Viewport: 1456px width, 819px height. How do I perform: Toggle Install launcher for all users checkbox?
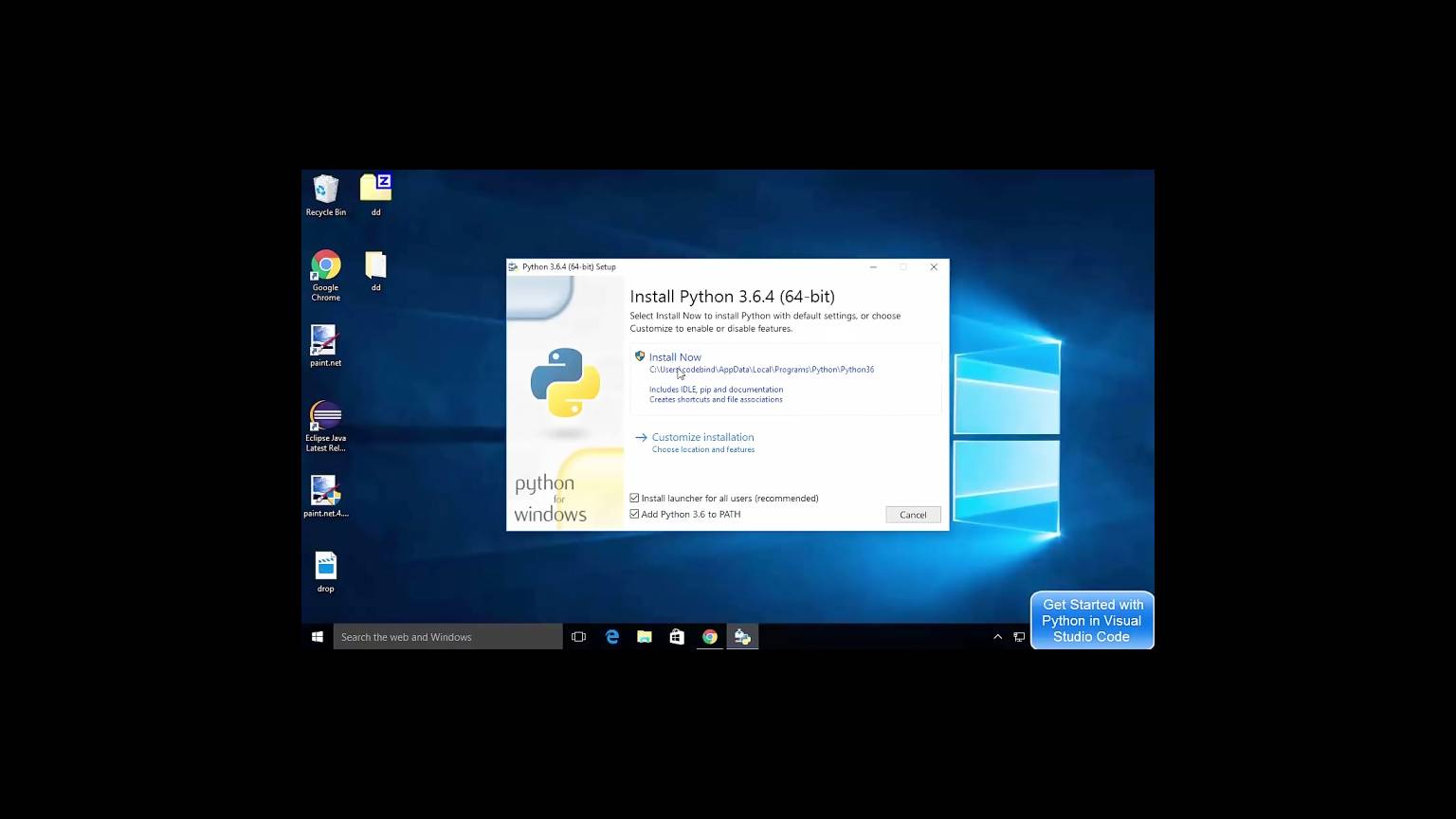(x=635, y=498)
